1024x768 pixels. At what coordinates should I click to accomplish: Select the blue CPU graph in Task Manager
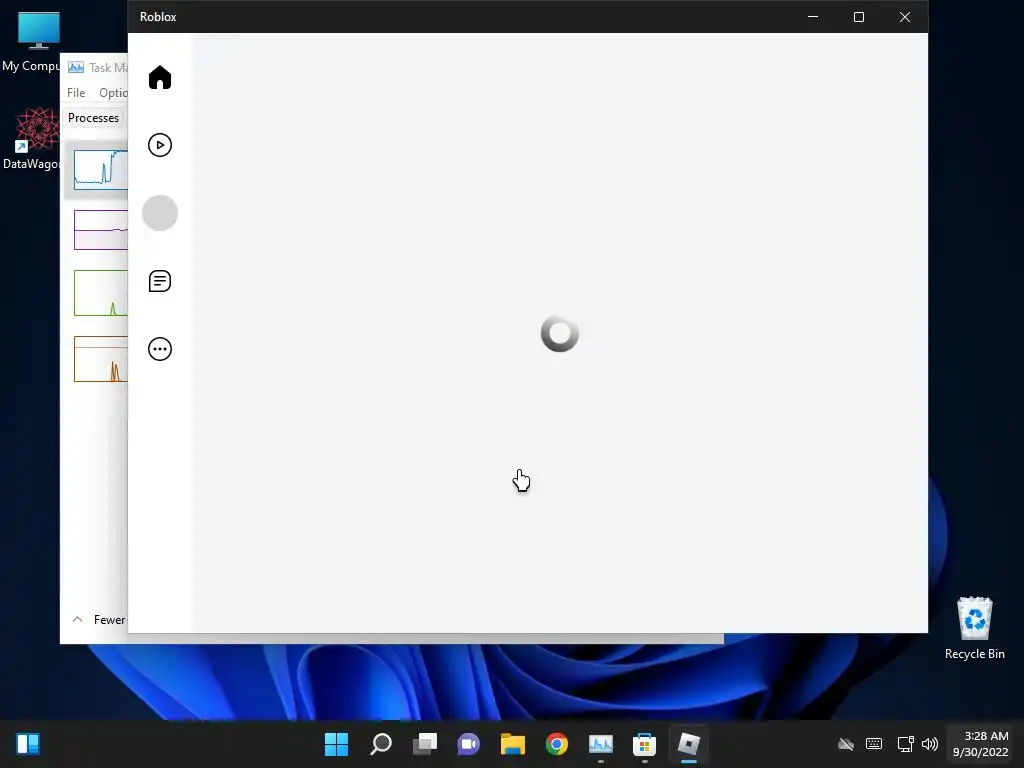101,170
